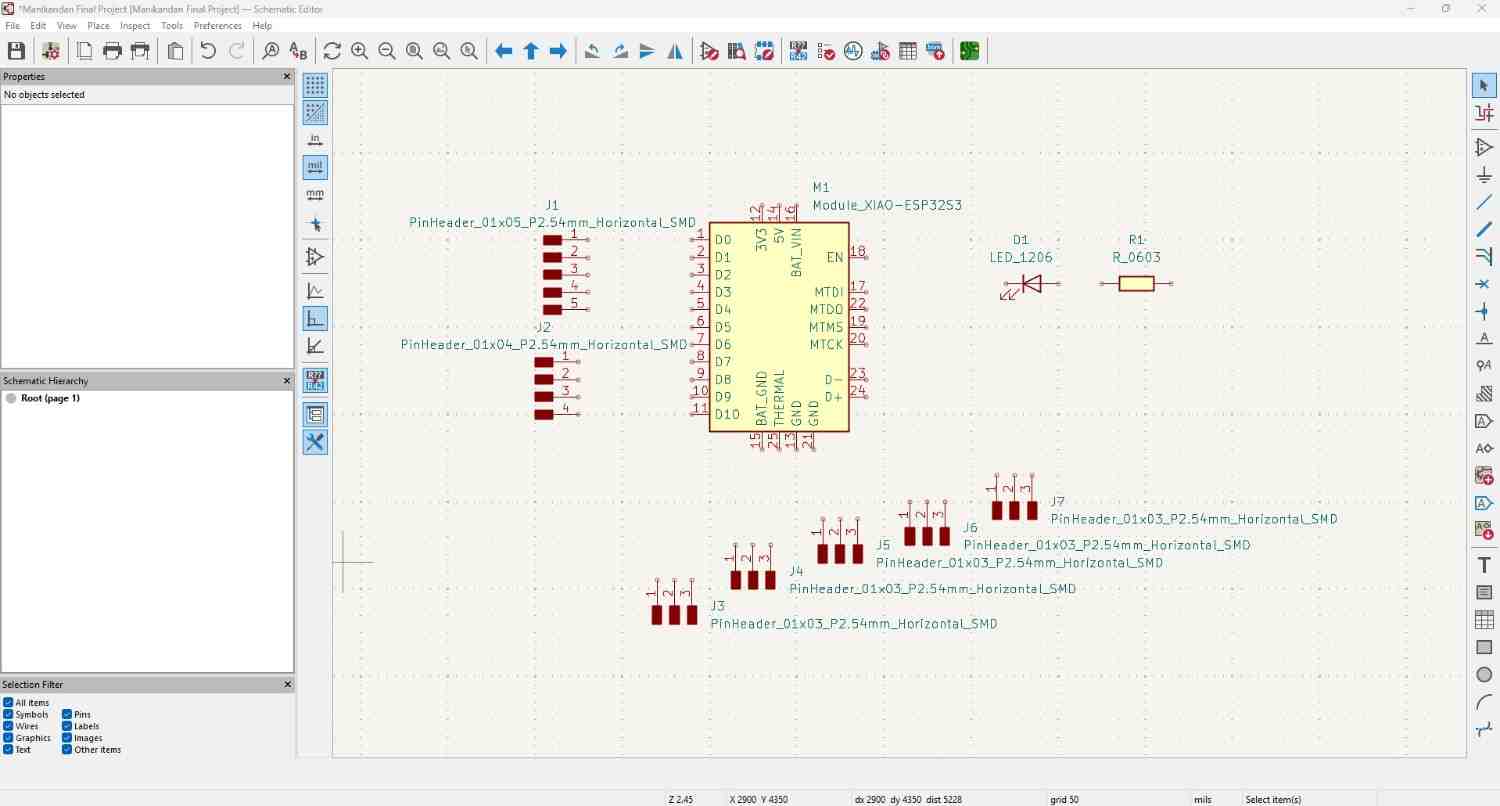This screenshot has height=806, width=1500.
Task: Generate the Bill of Materials
Action: coord(935,51)
